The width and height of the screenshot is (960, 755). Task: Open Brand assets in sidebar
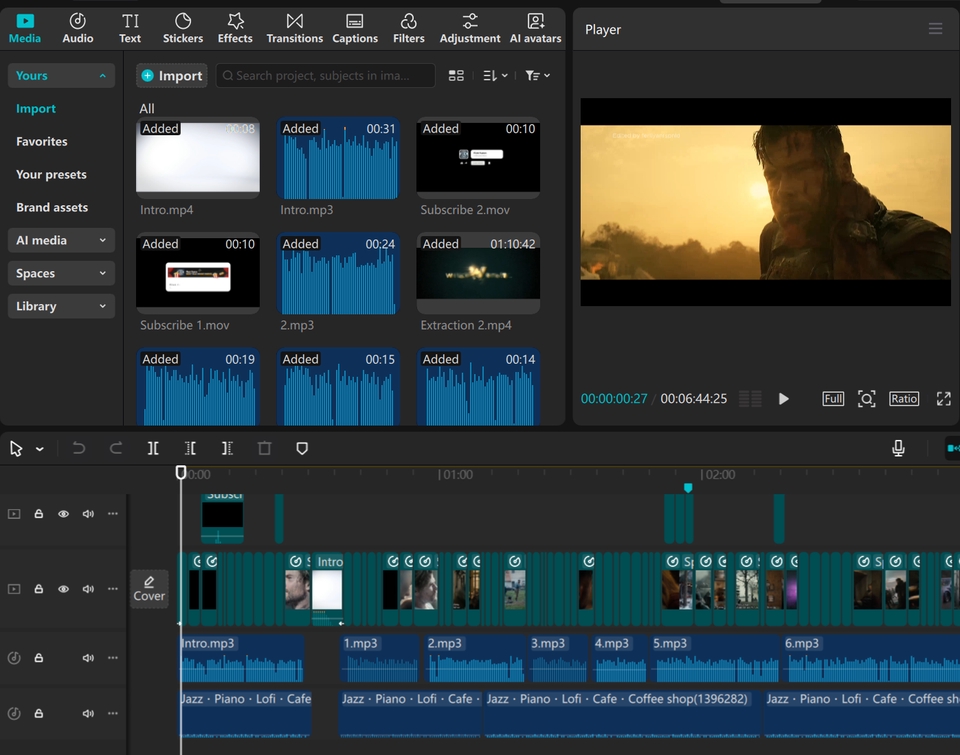tap(52, 208)
